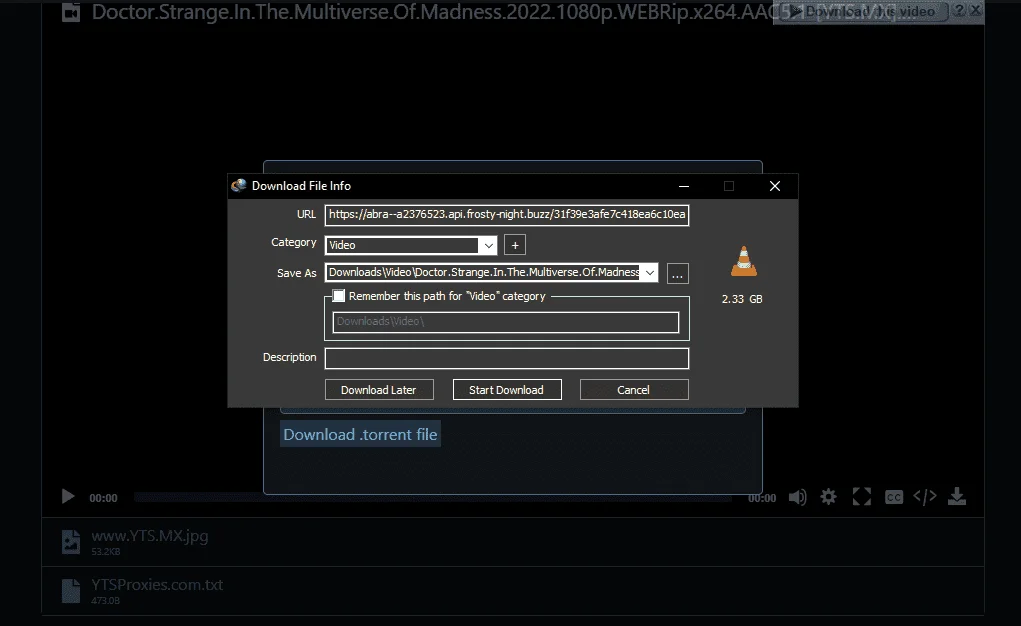1021x626 pixels.
Task: Minimize the Download File Info dialog
Action: point(684,186)
